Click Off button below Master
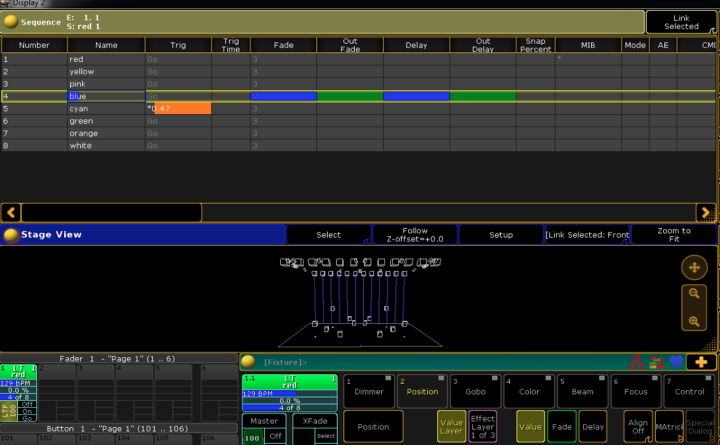Screen dimensions: 720x445 275,436
